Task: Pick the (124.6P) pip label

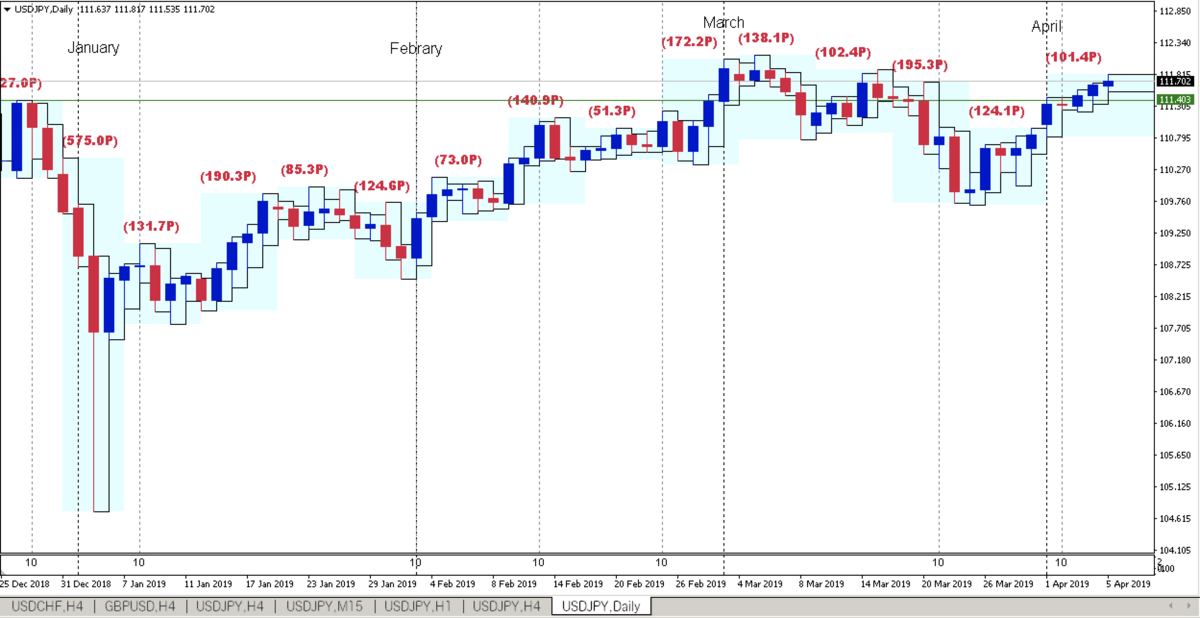Action: (x=382, y=186)
